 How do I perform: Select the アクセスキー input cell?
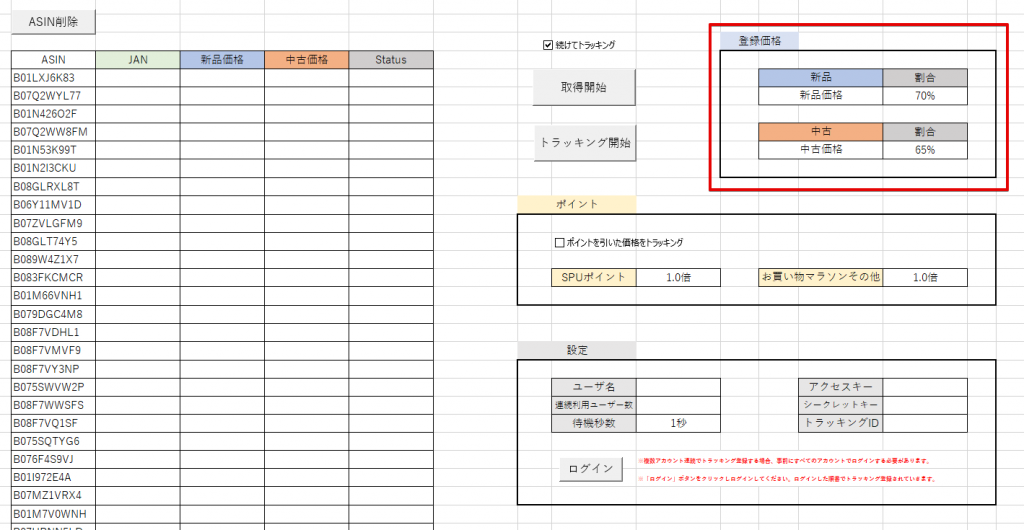(x=924, y=387)
